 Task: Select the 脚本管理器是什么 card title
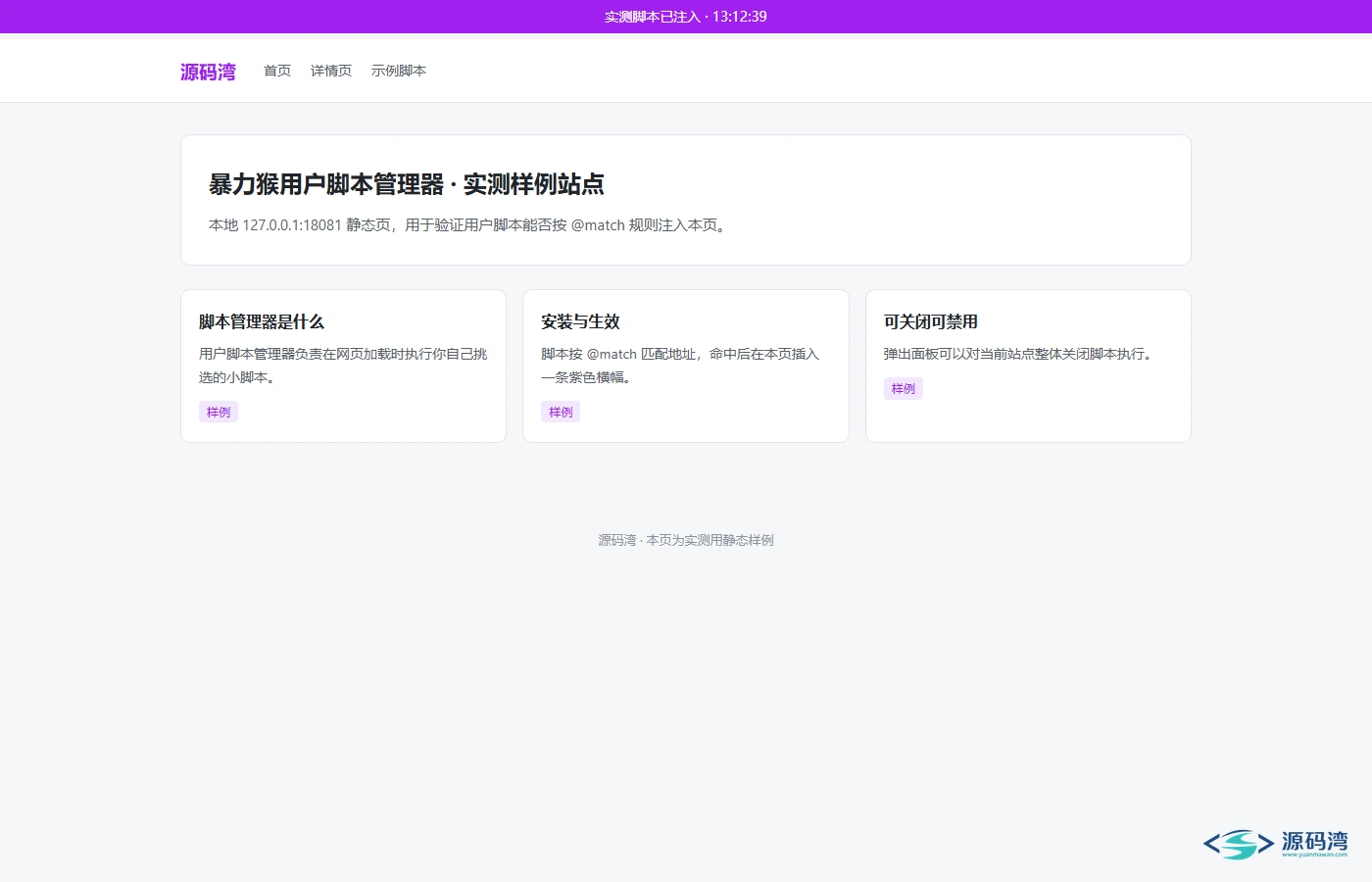pos(262,321)
